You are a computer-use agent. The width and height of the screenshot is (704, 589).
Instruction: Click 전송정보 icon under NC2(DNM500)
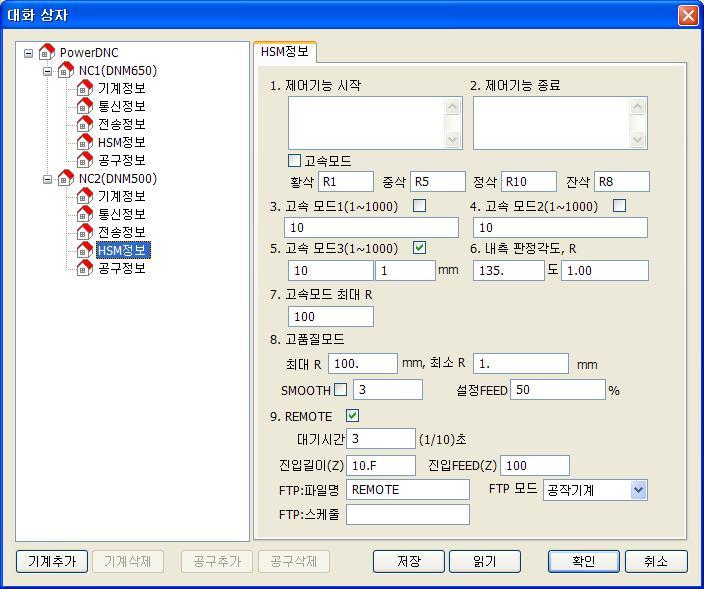point(84,232)
